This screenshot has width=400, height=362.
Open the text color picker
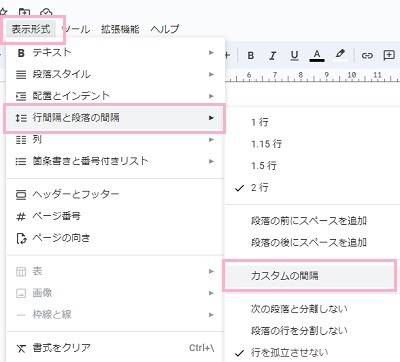pyautogui.click(x=317, y=56)
